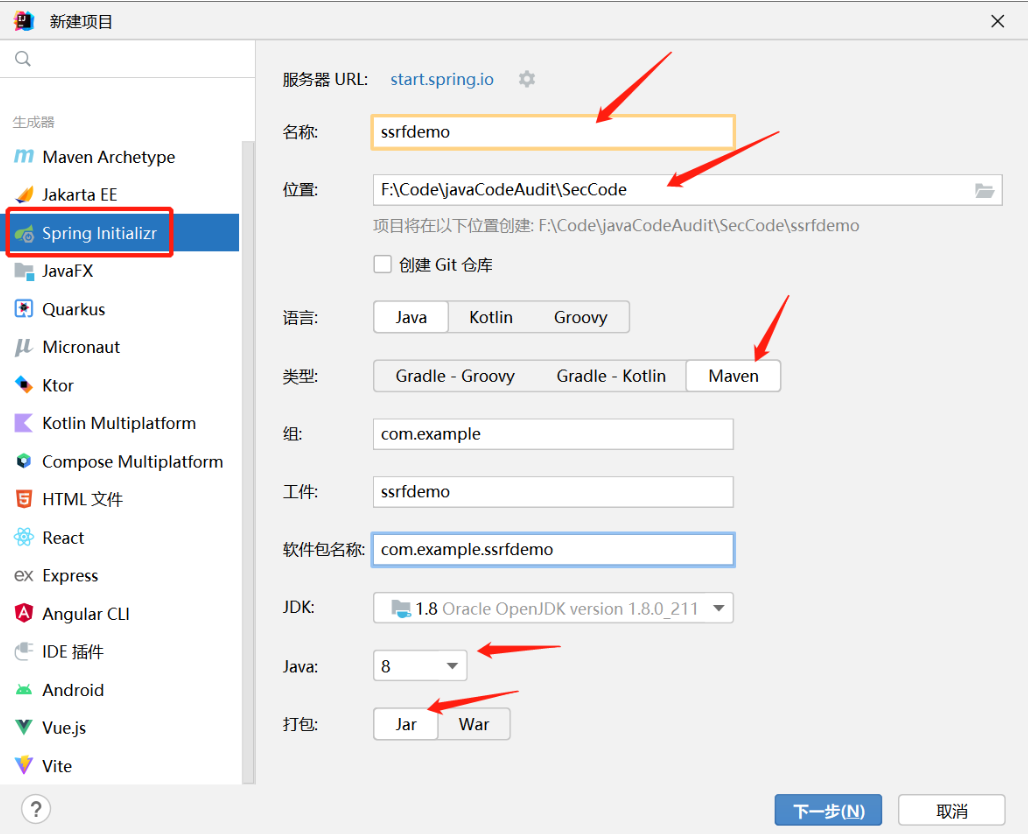Choose Gradle - Groovy build type
The width and height of the screenshot is (1028, 834).
pos(455,376)
